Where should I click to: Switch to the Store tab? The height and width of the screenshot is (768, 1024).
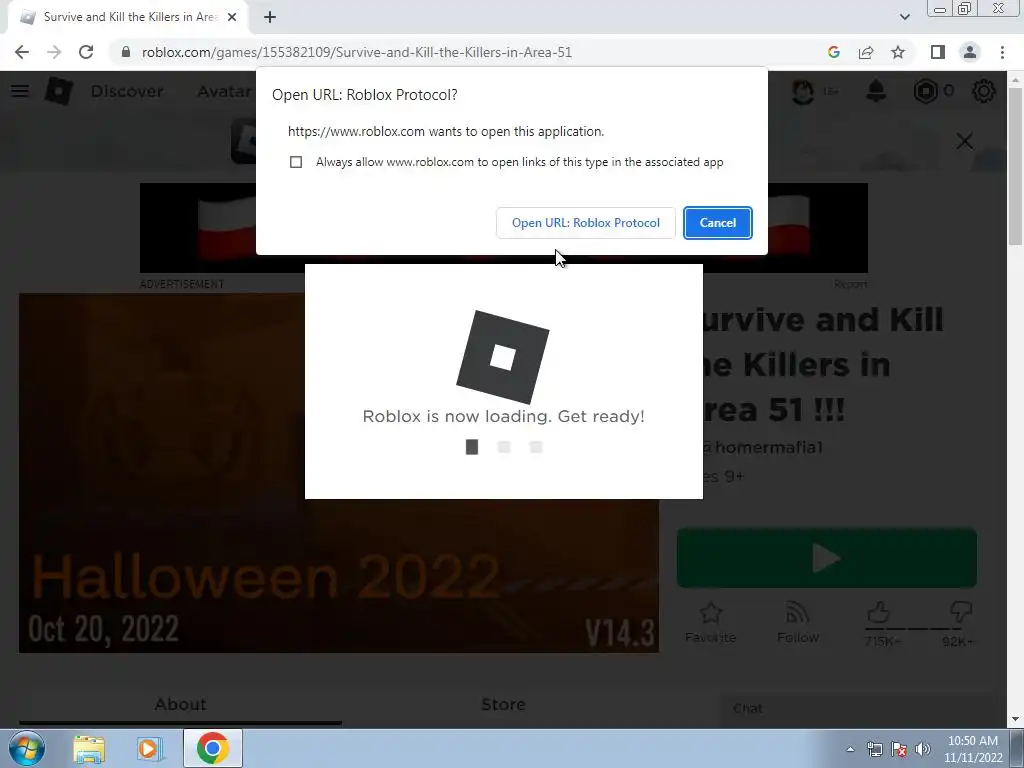click(x=503, y=705)
